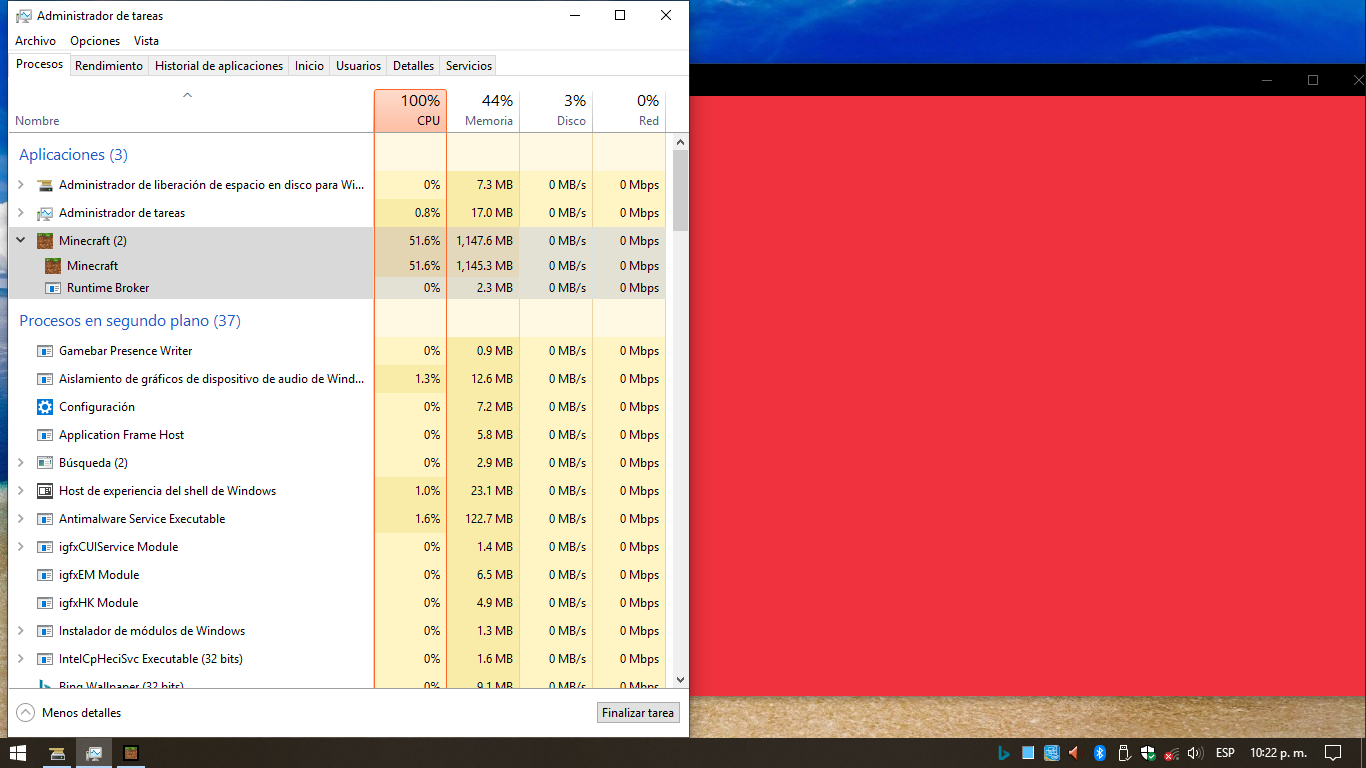The width and height of the screenshot is (1366, 768).
Task: Click the Windows Security shield tray icon
Action: (x=1147, y=753)
